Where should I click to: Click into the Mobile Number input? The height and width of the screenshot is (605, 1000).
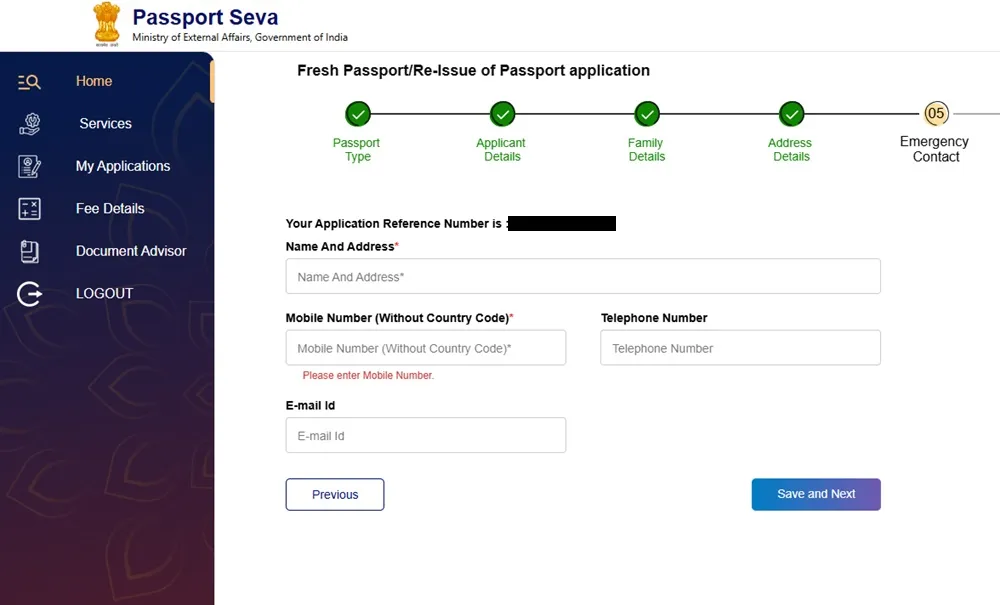point(426,348)
